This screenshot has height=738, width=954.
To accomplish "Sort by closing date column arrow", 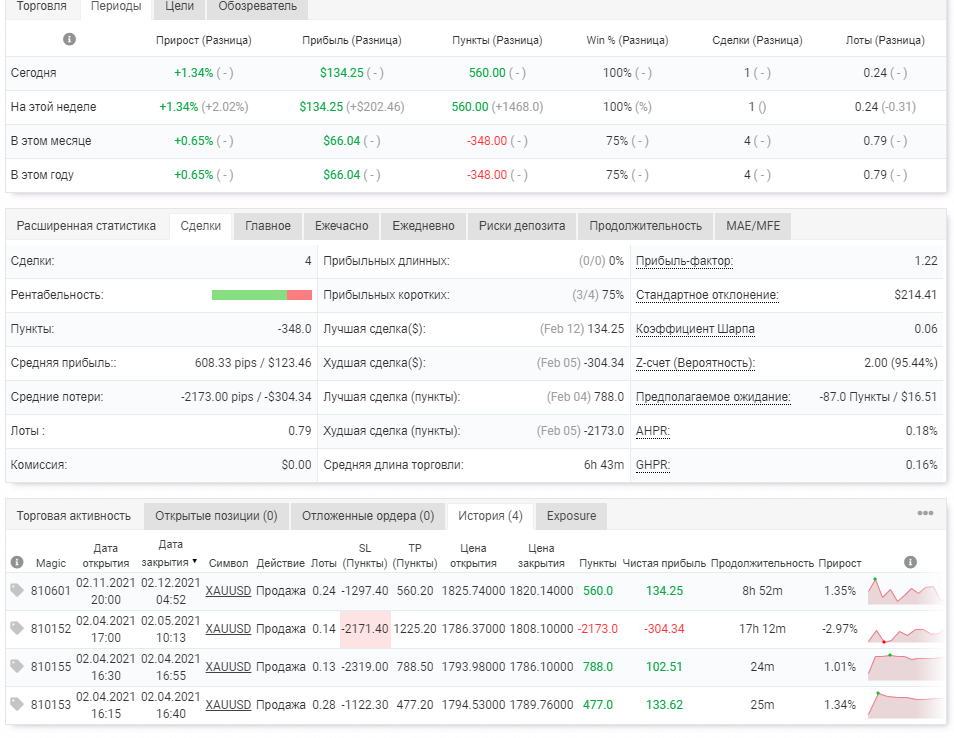I will 195,562.
